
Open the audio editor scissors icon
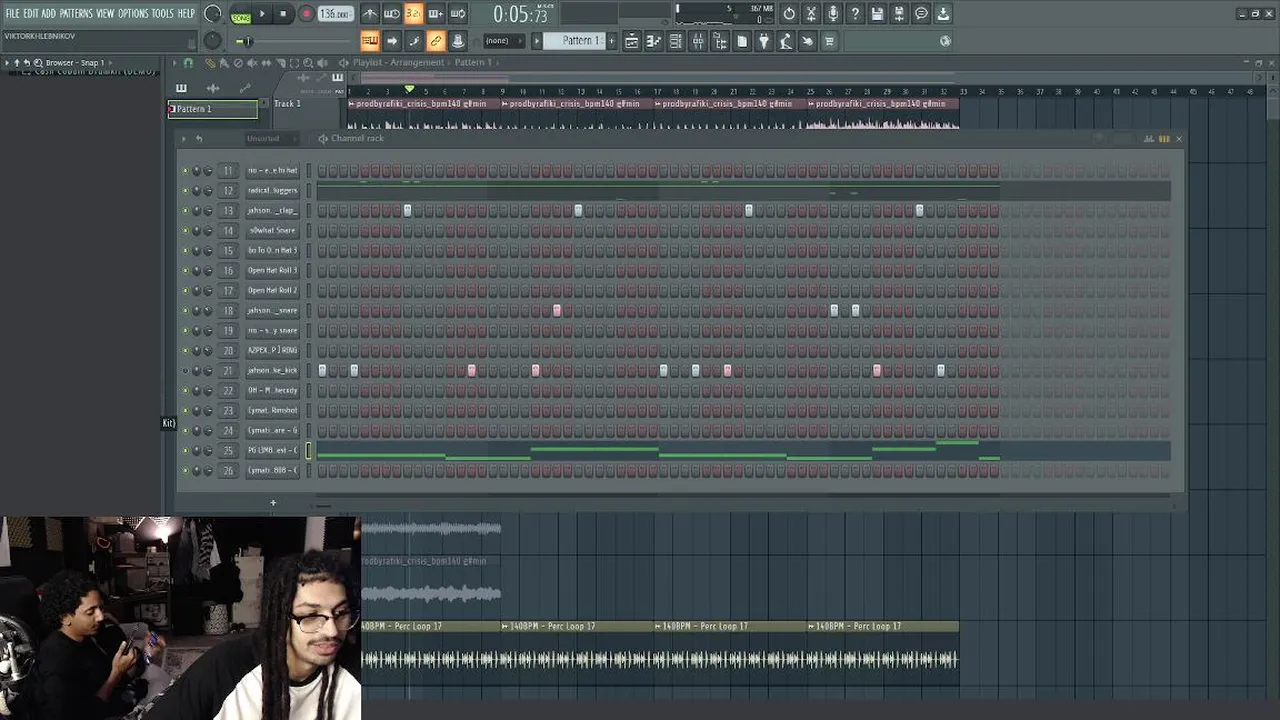[x=811, y=14]
